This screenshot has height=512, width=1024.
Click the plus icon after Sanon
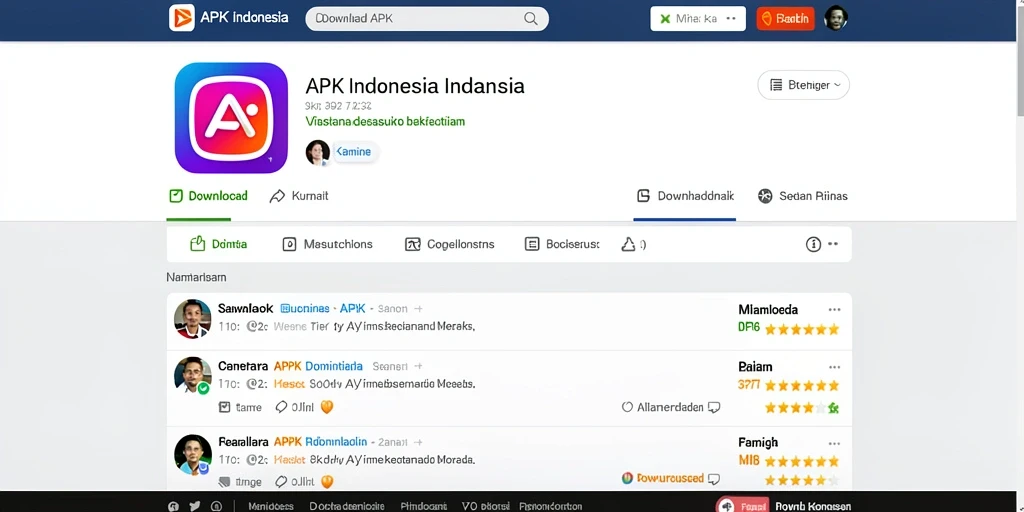pos(418,309)
